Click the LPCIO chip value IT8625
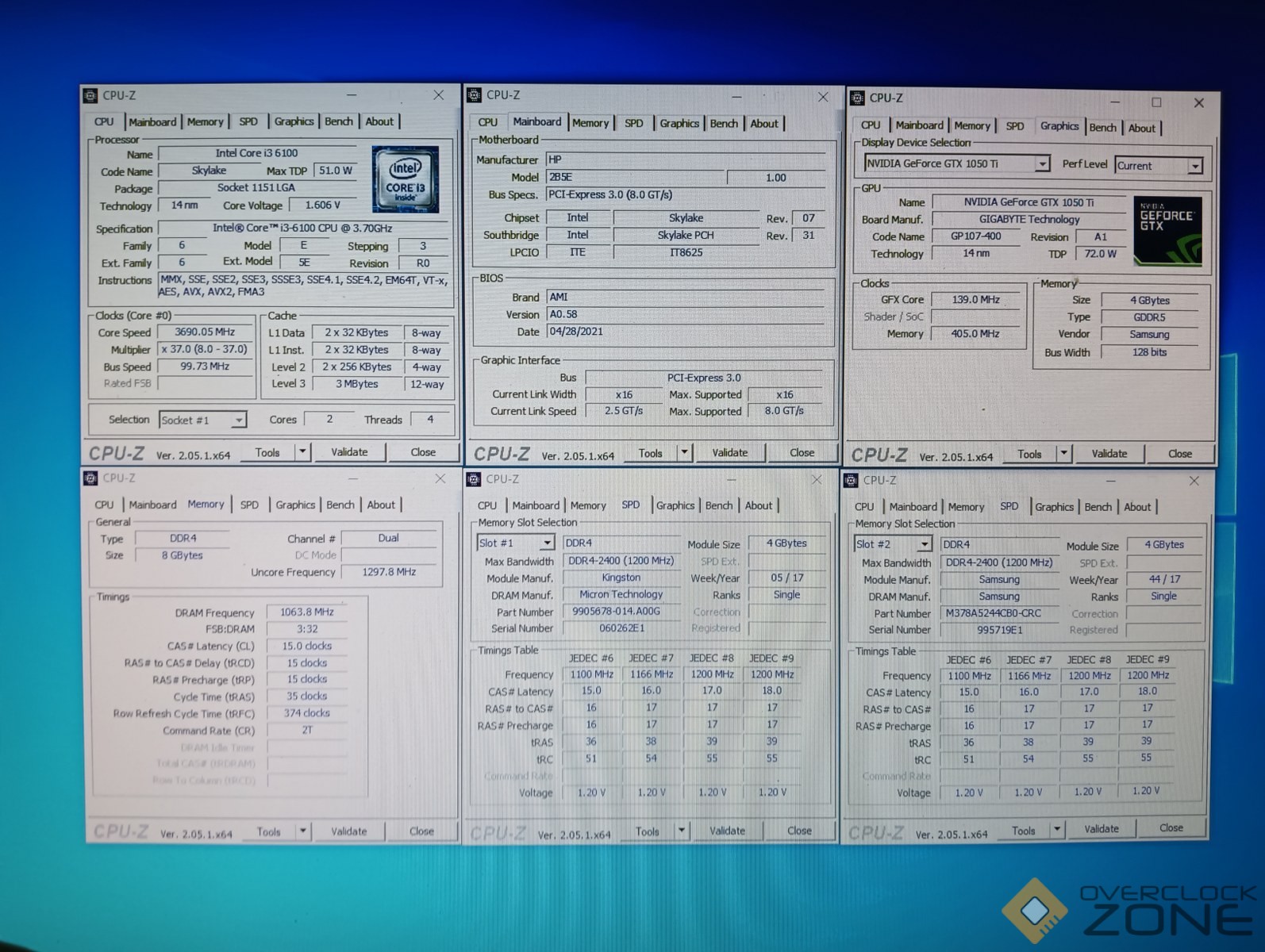The width and height of the screenshot is (1265, 952). coord(686,252)
